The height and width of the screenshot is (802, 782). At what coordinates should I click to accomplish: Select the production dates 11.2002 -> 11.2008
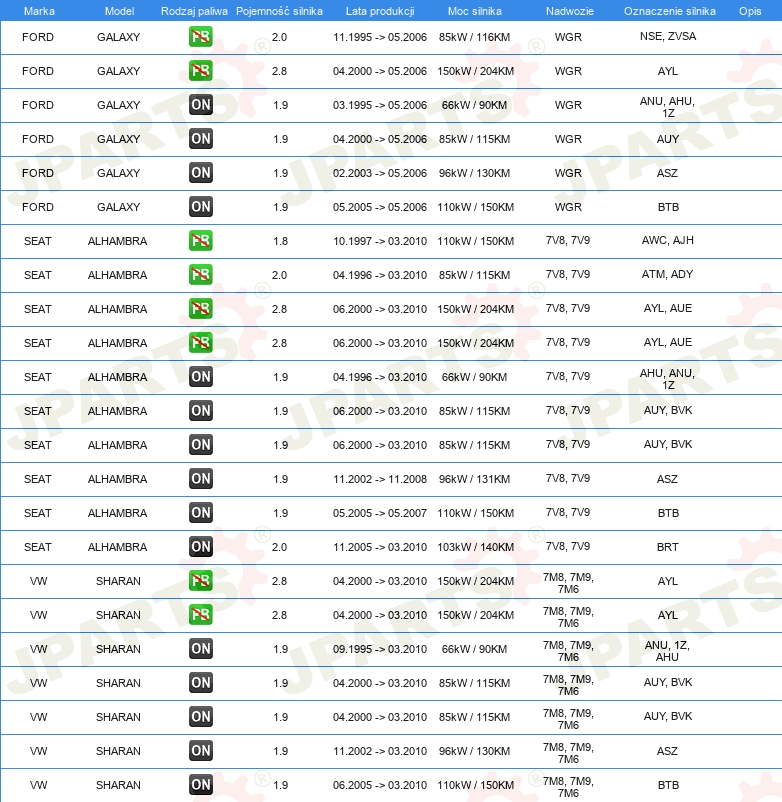tap(380, 479)
